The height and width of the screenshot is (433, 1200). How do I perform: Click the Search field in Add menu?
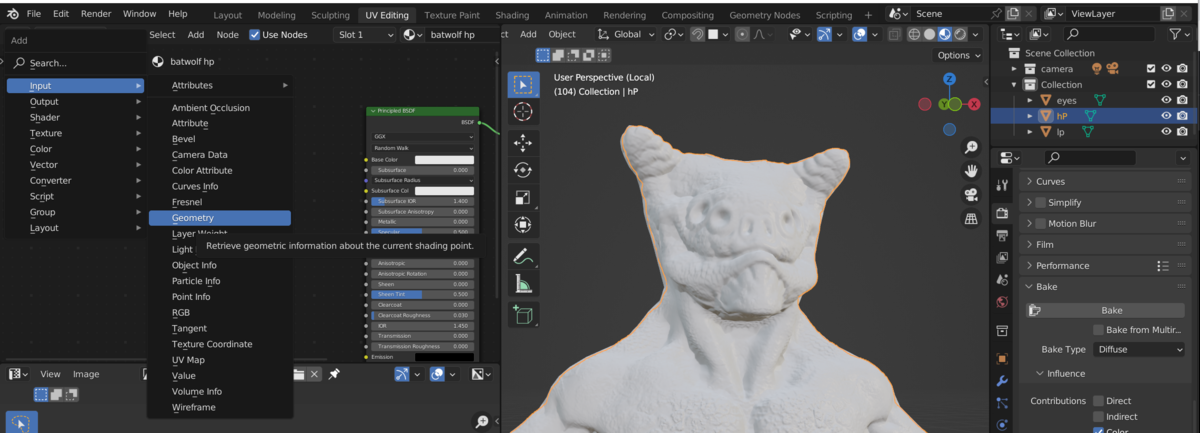click(75, 62)
